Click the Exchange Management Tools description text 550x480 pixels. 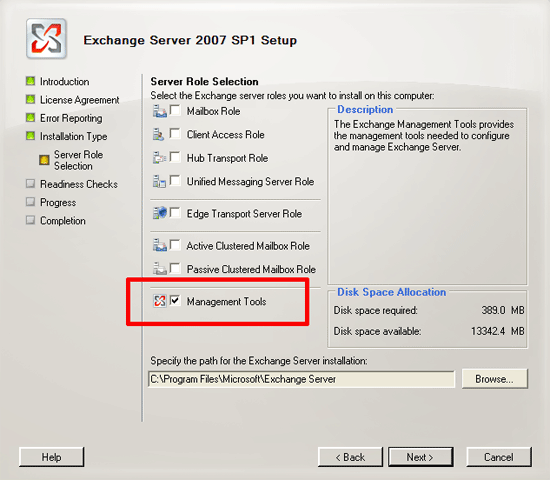click(x=424, y=135)
